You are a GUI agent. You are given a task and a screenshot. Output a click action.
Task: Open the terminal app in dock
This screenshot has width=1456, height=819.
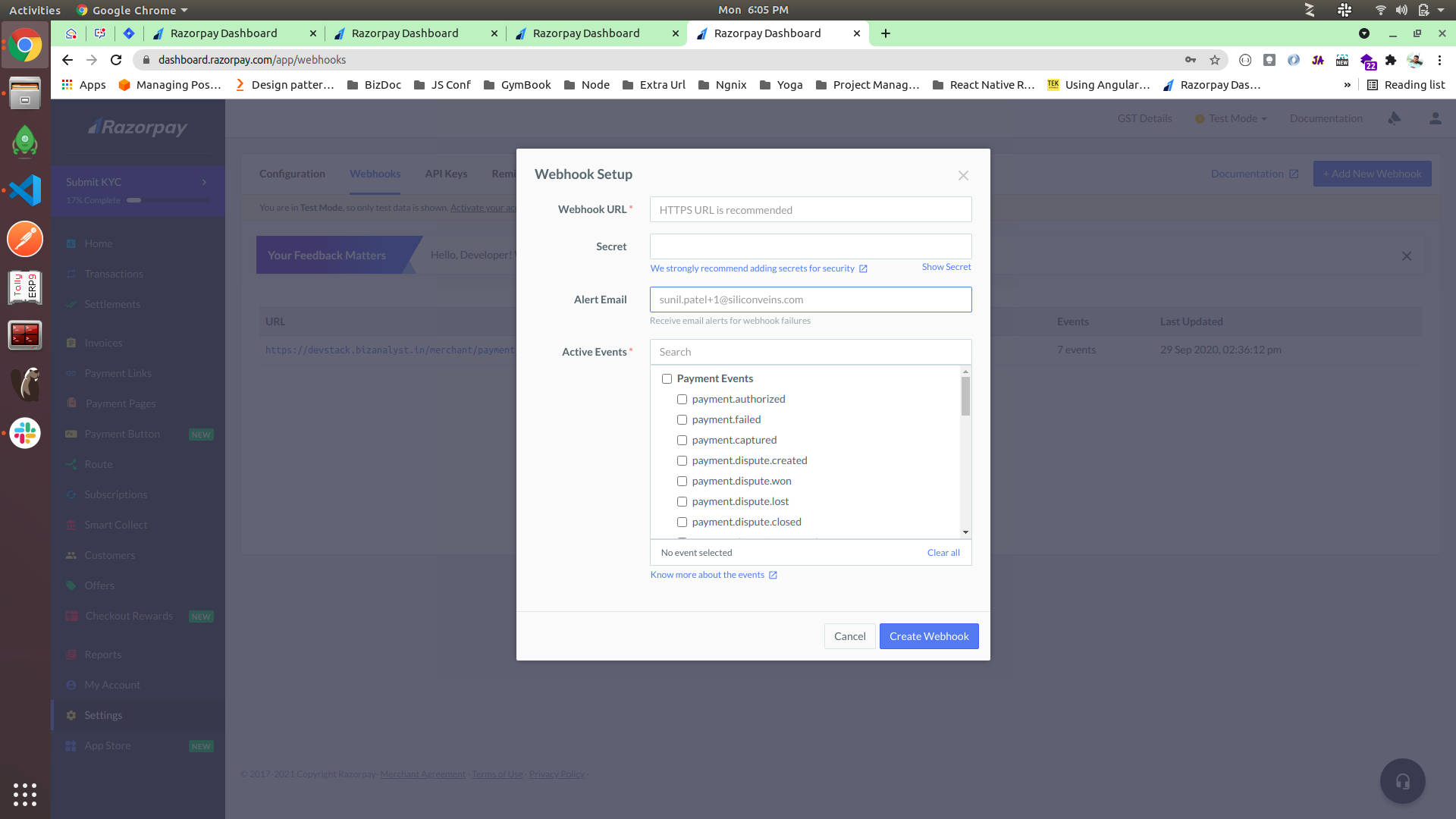click(x=25, y=336)
